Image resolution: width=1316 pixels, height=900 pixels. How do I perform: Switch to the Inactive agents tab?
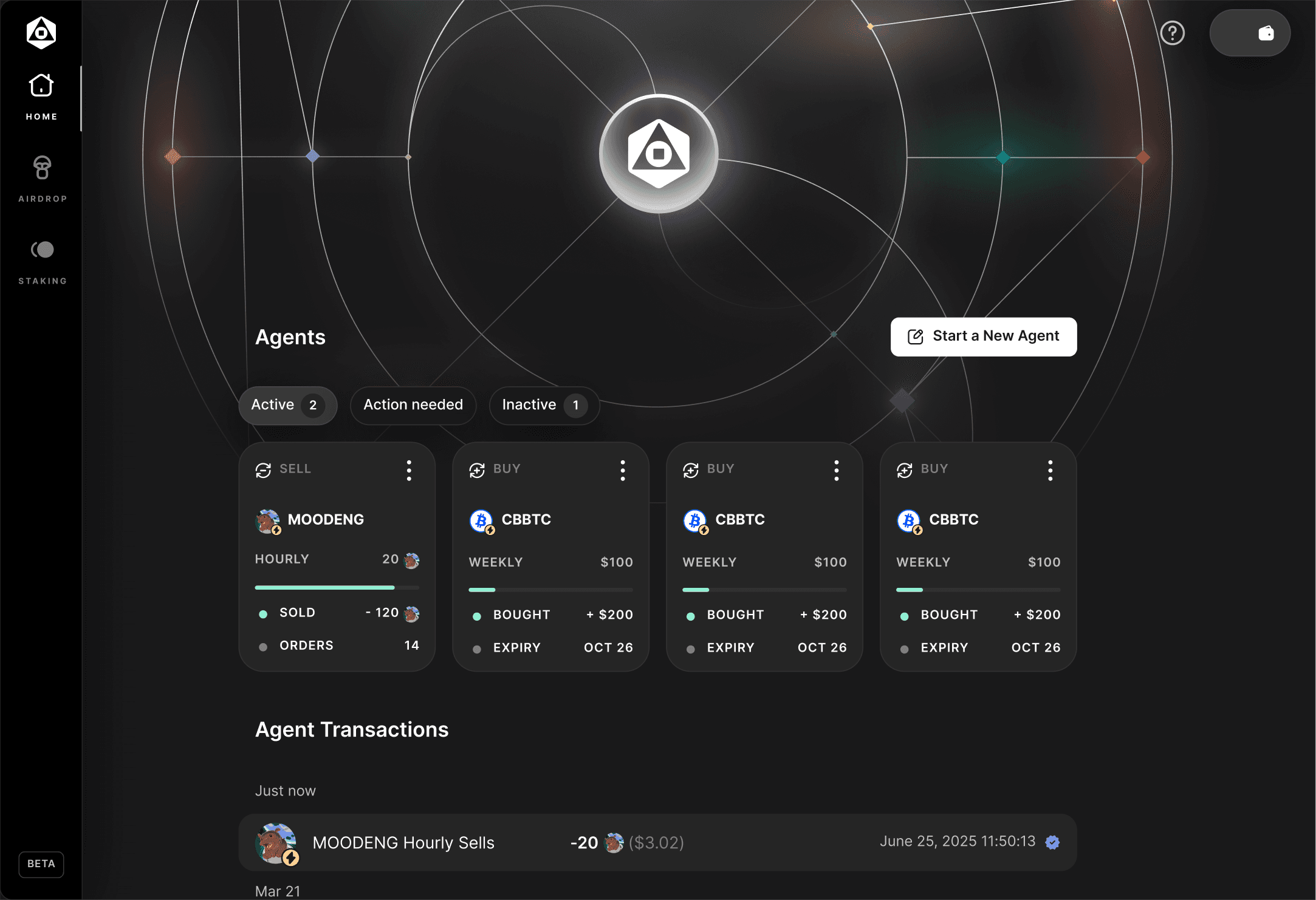click(544, 405)
